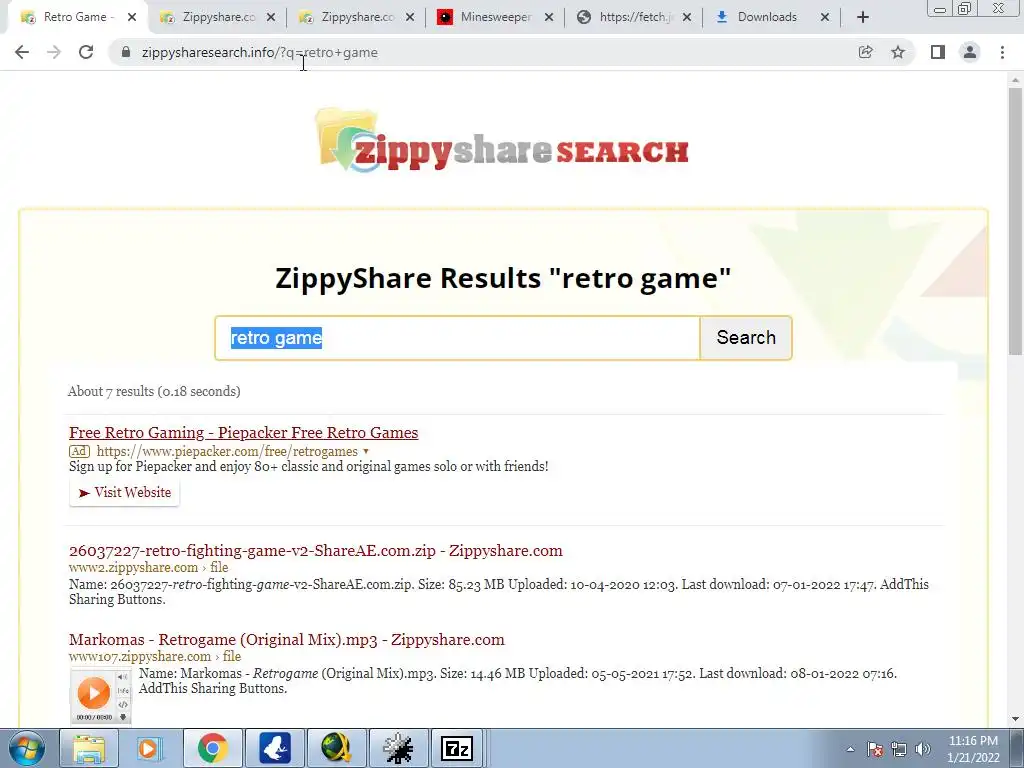View site security padlock info
The image size is (1024, 768).
pyautogui.click(x=126, y=52)
